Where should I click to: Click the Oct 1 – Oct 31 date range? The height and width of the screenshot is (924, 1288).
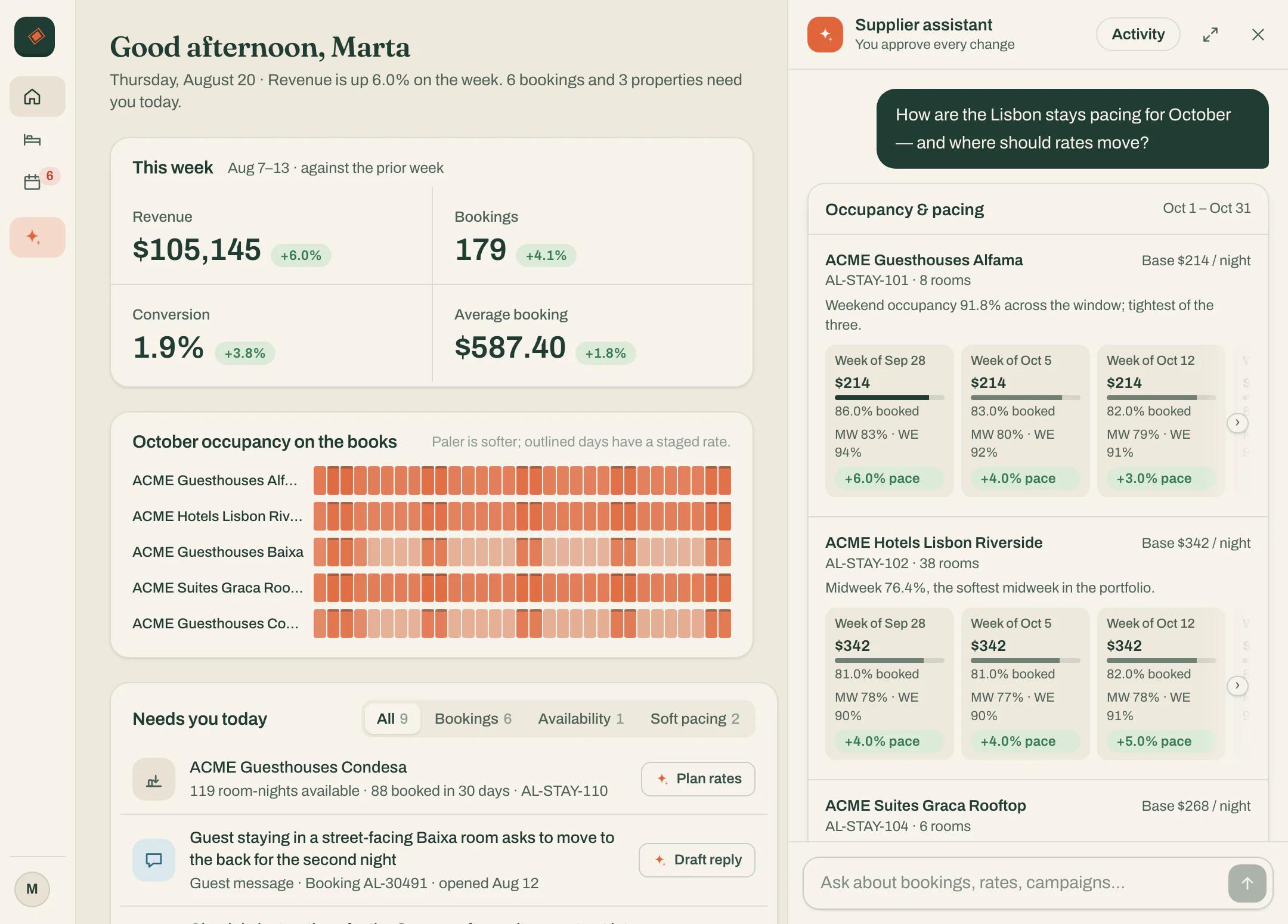point(1206,208)
